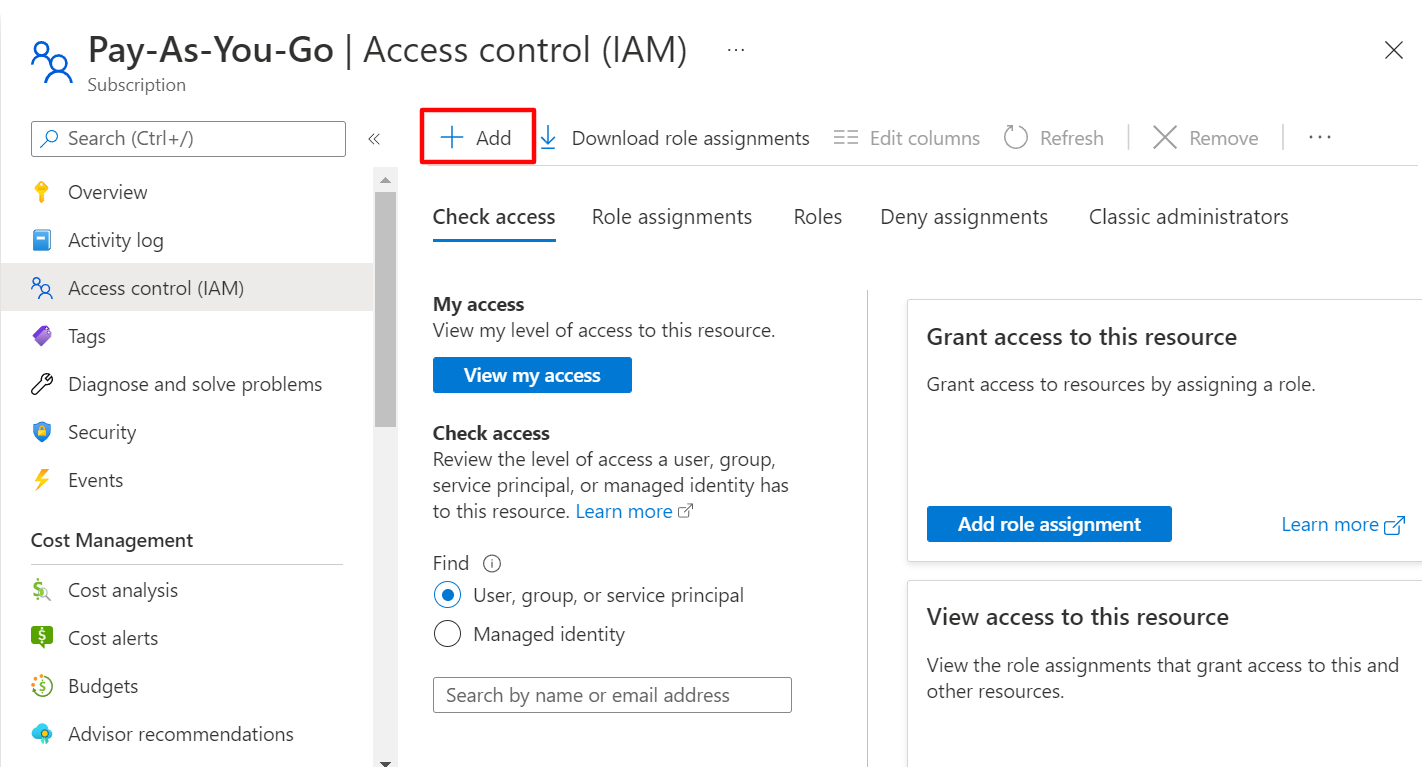Click the Remove X icon in toolbar
The image size is (1422, 767).
click(x=1164, y=138)
